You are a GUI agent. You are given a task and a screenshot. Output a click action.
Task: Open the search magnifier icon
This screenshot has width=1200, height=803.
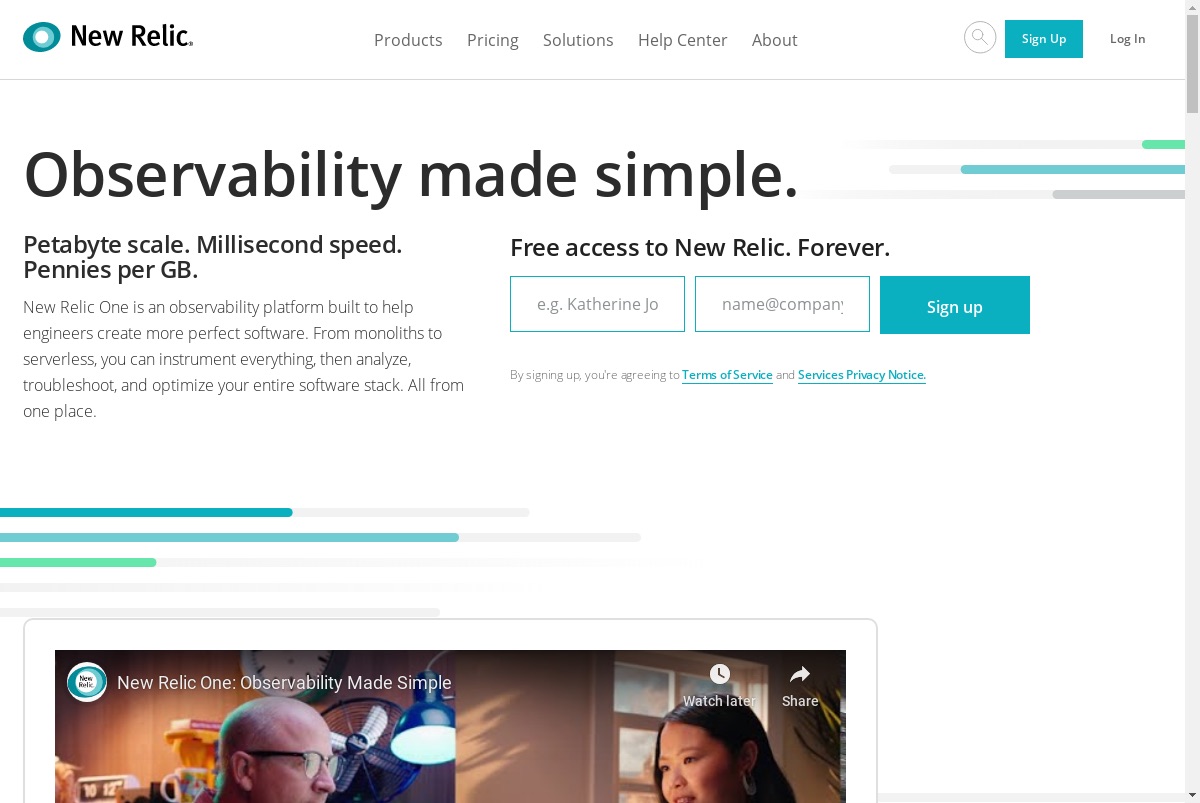coord(980,38)
